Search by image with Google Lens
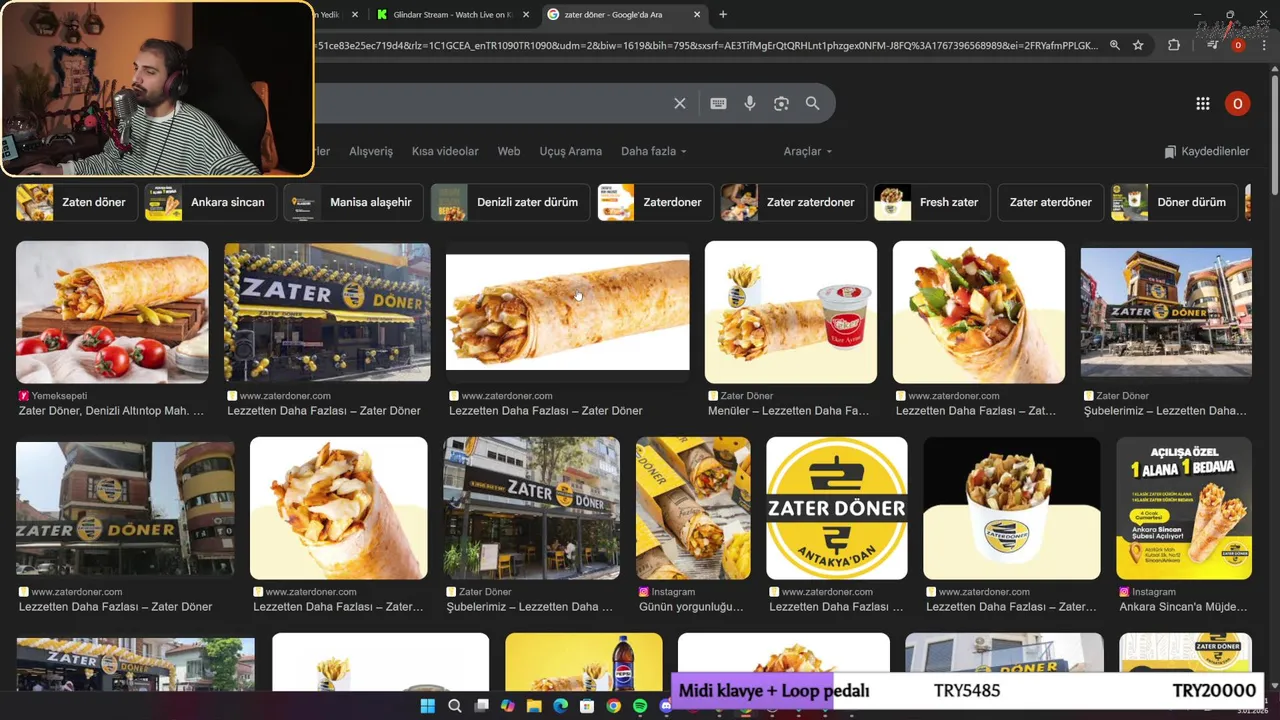This screenshot has width=1280, height=720. click(x=781, y=103)
